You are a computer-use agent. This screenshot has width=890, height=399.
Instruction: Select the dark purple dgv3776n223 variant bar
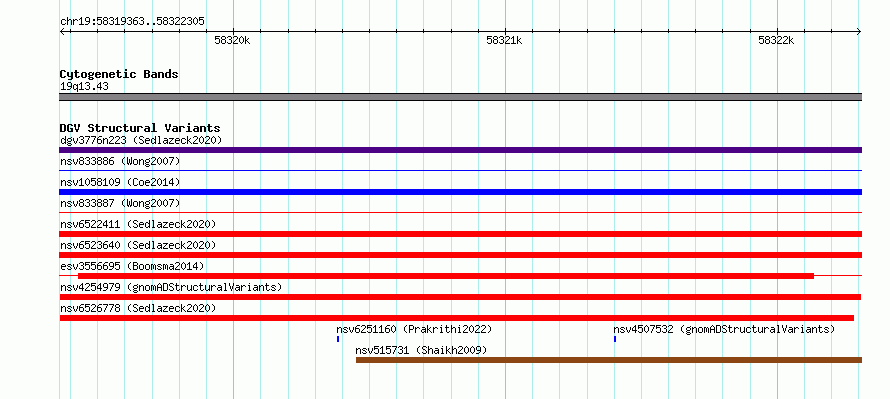pos(460,150)
